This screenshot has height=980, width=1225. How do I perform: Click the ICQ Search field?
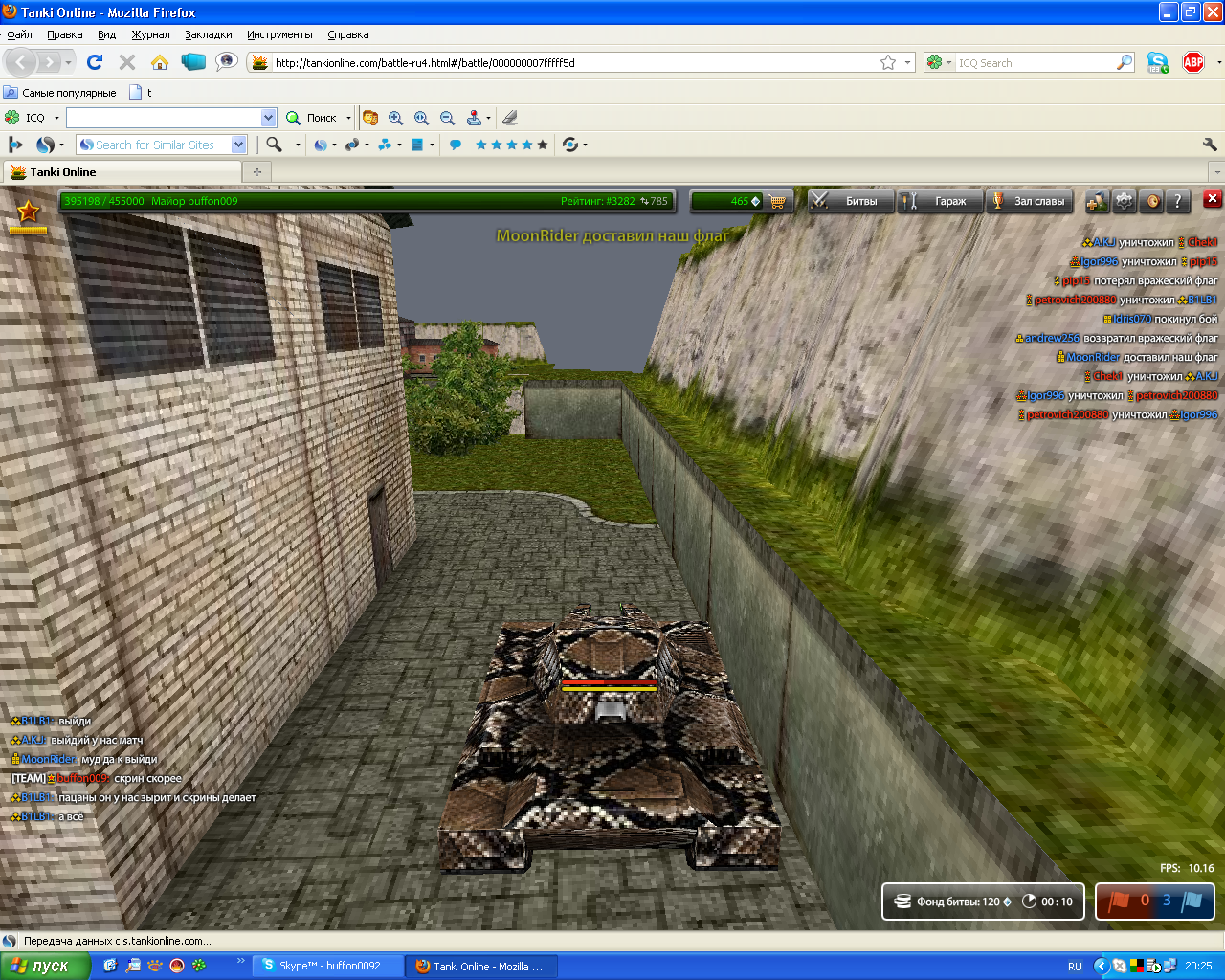pos(1036,63)
